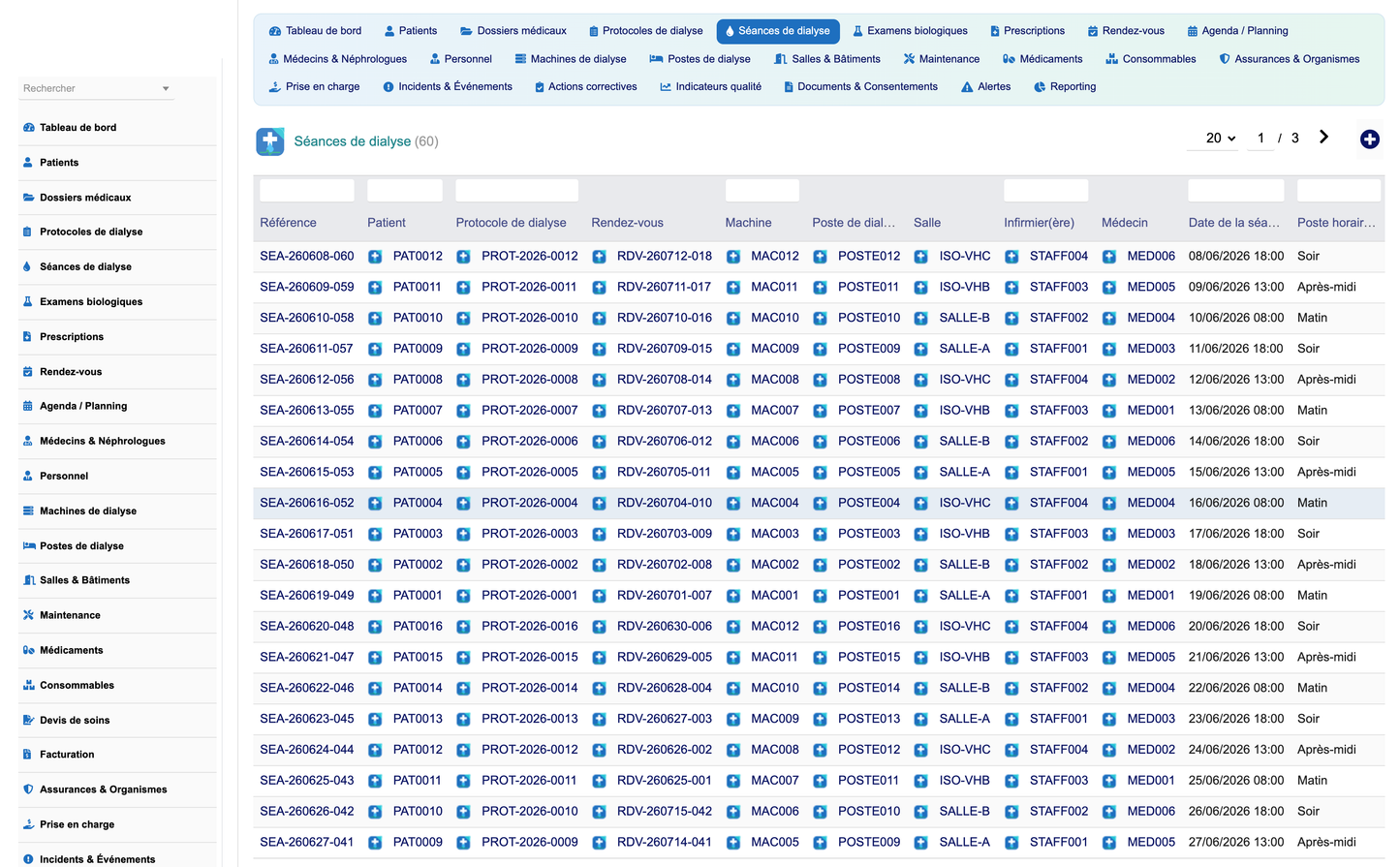Open the page size dropdown showing 20

1220,139
